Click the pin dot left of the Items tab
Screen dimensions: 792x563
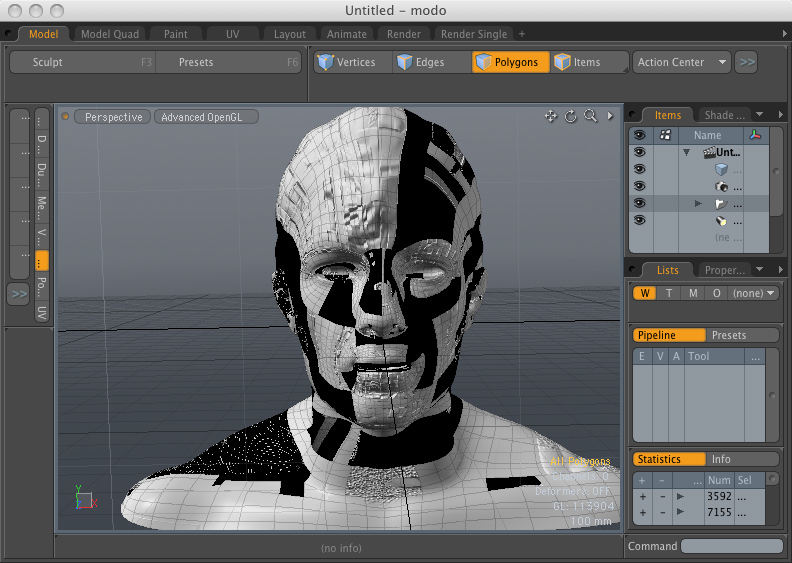[632, 115]
